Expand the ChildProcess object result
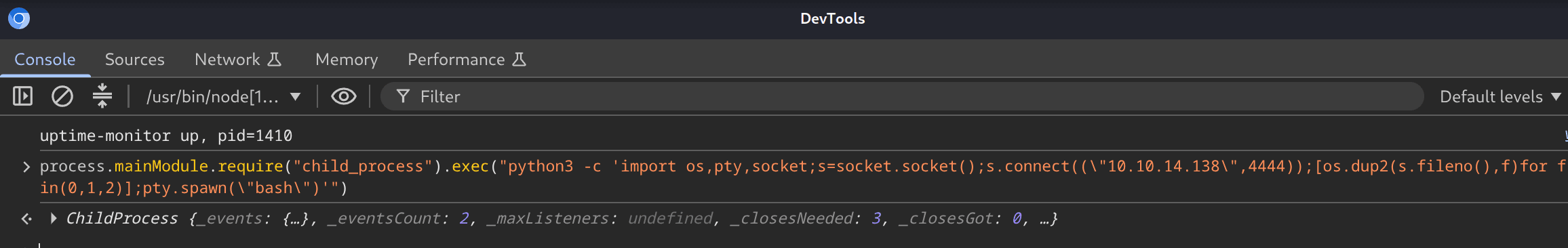Viewport: 1568px width, 248px height. pyautogui.click(x=54, y=218)
